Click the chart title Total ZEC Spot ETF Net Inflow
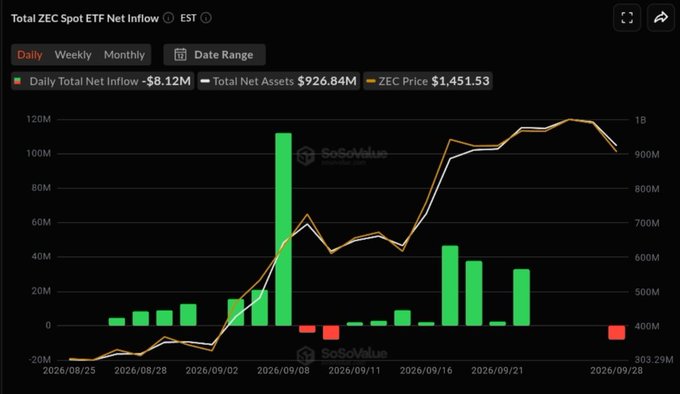Viewport: 680px width, 394px height. (x=85, y=18)
